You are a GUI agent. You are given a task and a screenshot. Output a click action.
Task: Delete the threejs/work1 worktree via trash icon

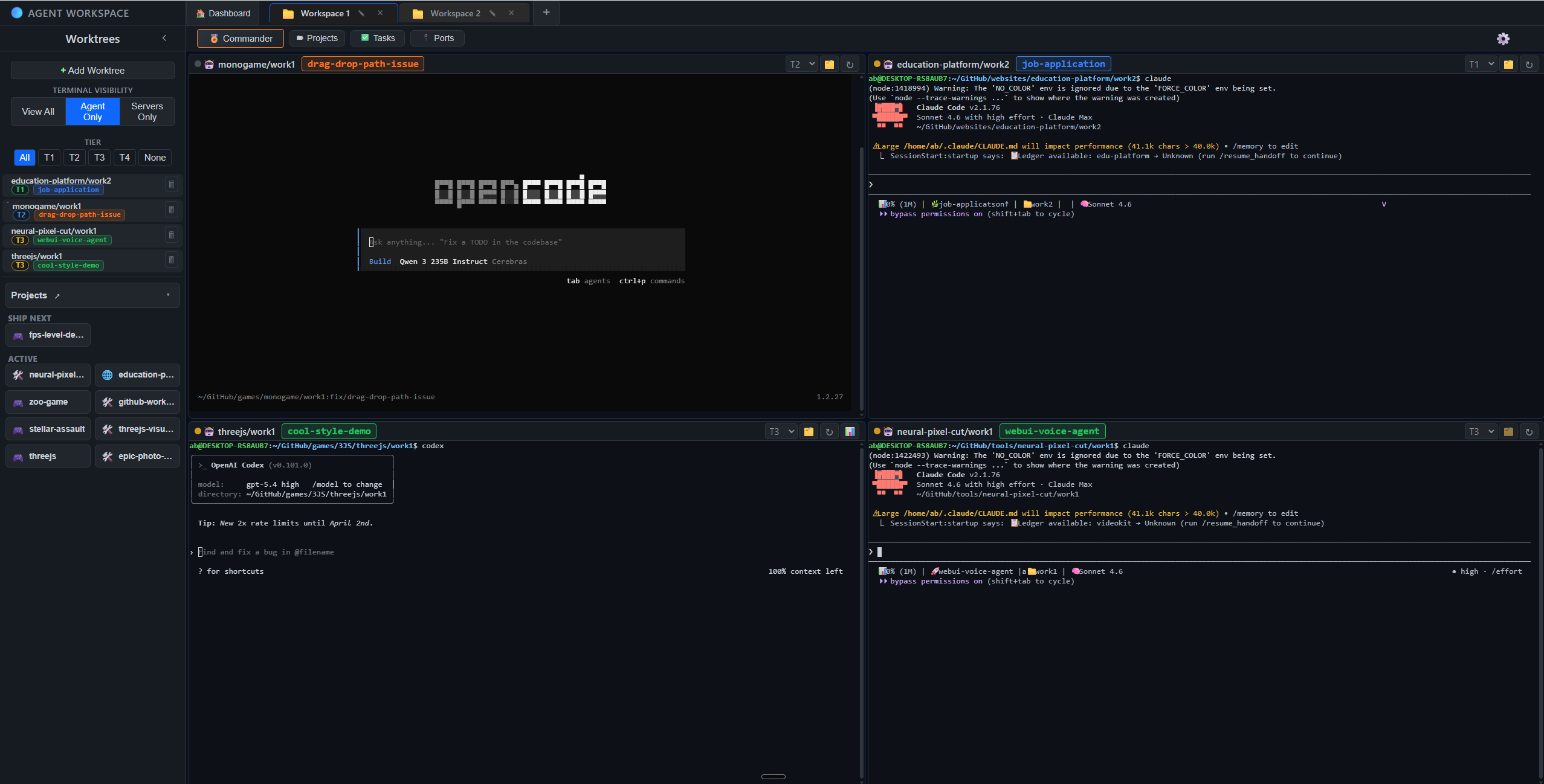[172, 260]
